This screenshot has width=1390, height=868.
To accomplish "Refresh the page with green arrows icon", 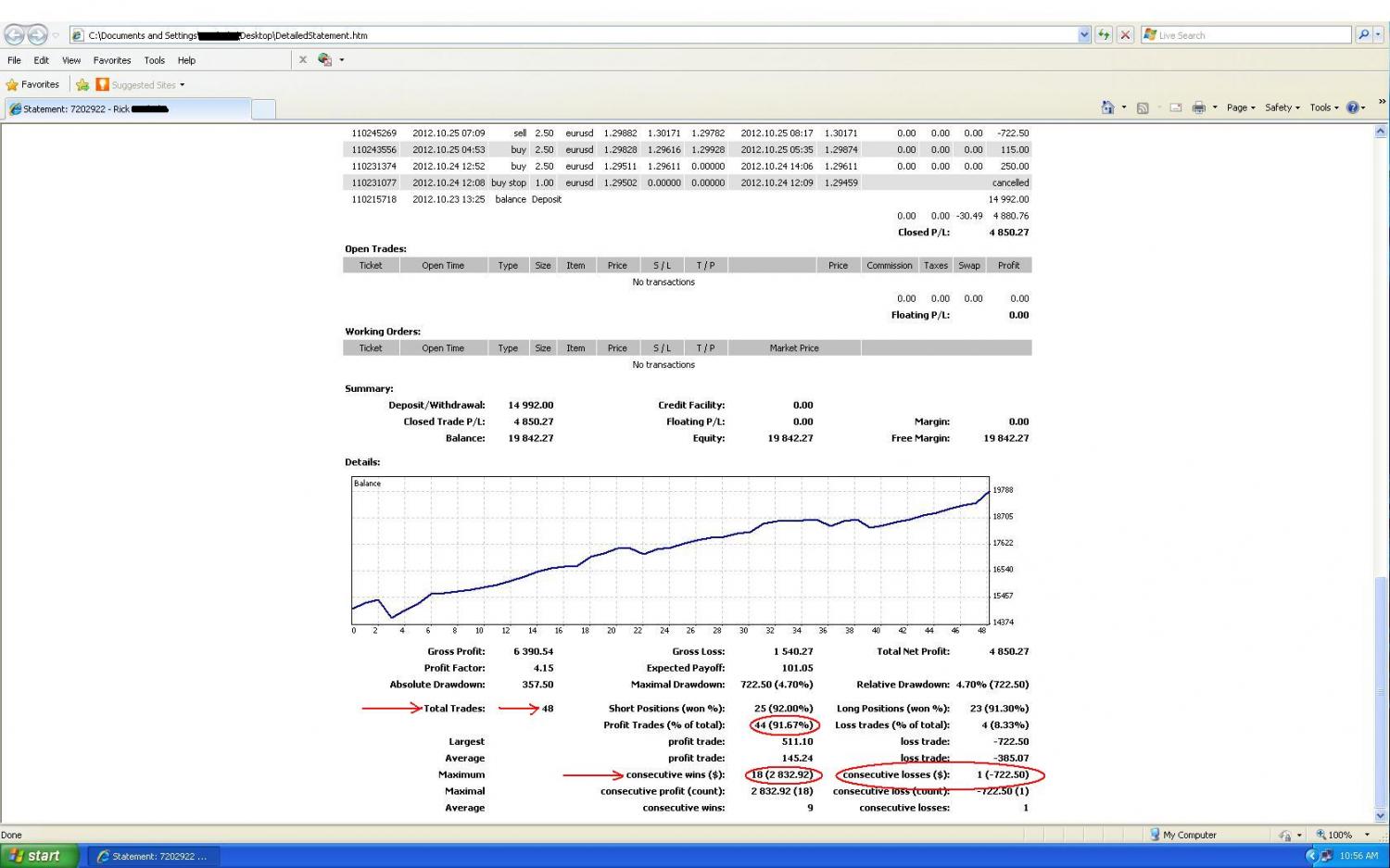I will tap(1104, 35).
